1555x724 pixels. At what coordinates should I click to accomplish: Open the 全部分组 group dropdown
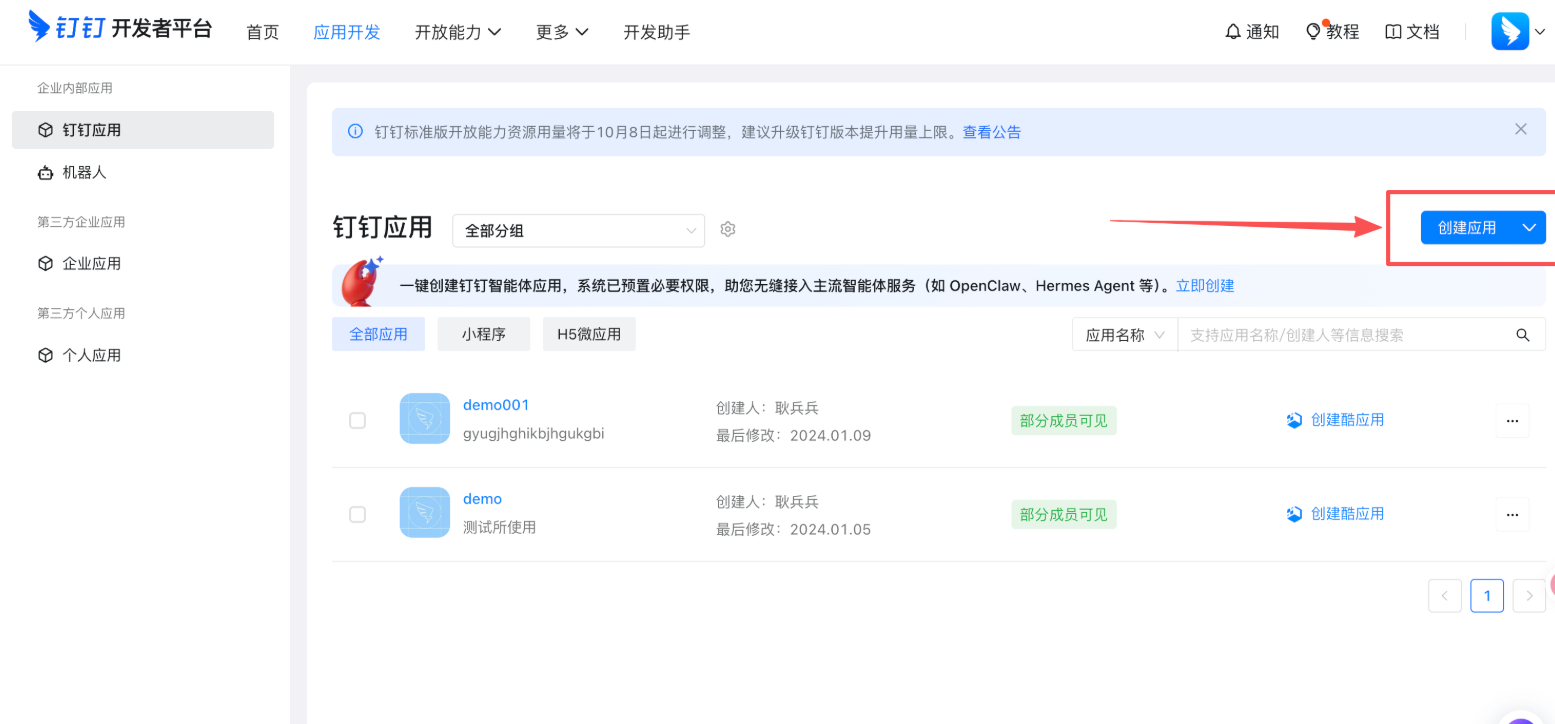click(578, 230)
